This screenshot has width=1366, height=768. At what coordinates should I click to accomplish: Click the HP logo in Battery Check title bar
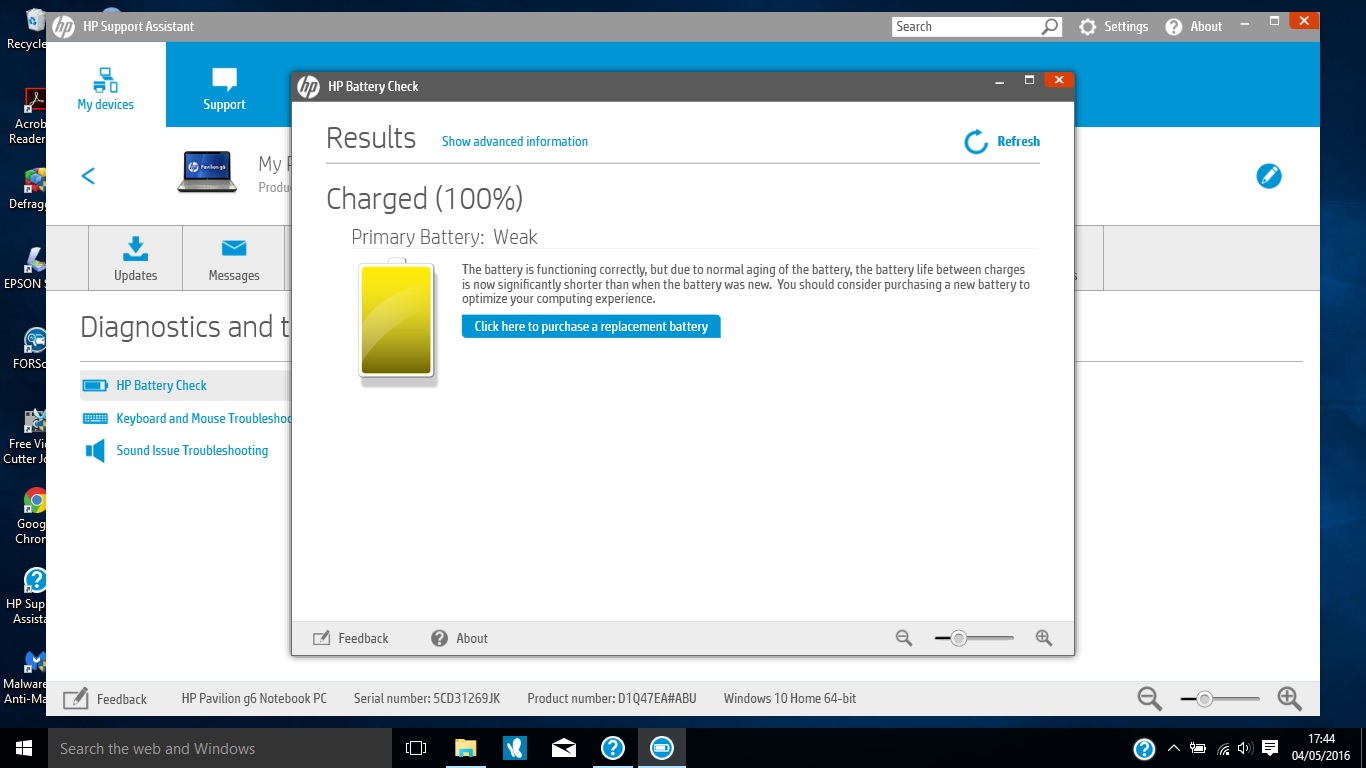point(309,86)
